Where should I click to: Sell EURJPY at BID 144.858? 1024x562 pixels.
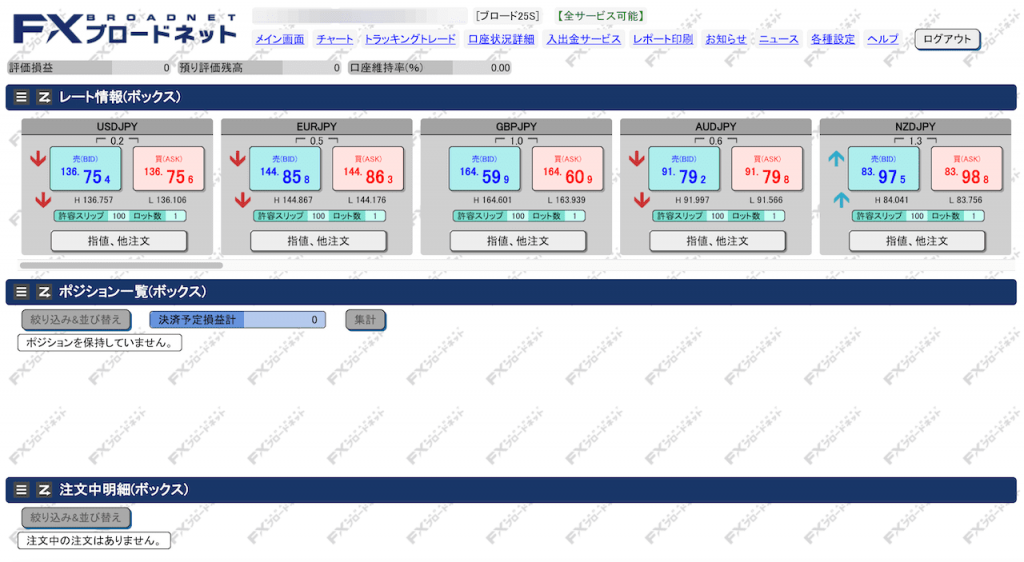pos(285,169)
